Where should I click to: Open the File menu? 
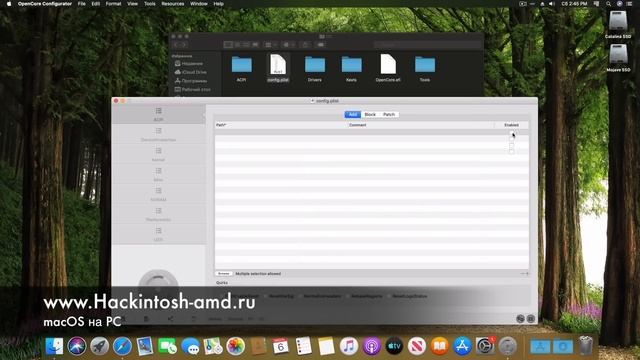point(82,4)
